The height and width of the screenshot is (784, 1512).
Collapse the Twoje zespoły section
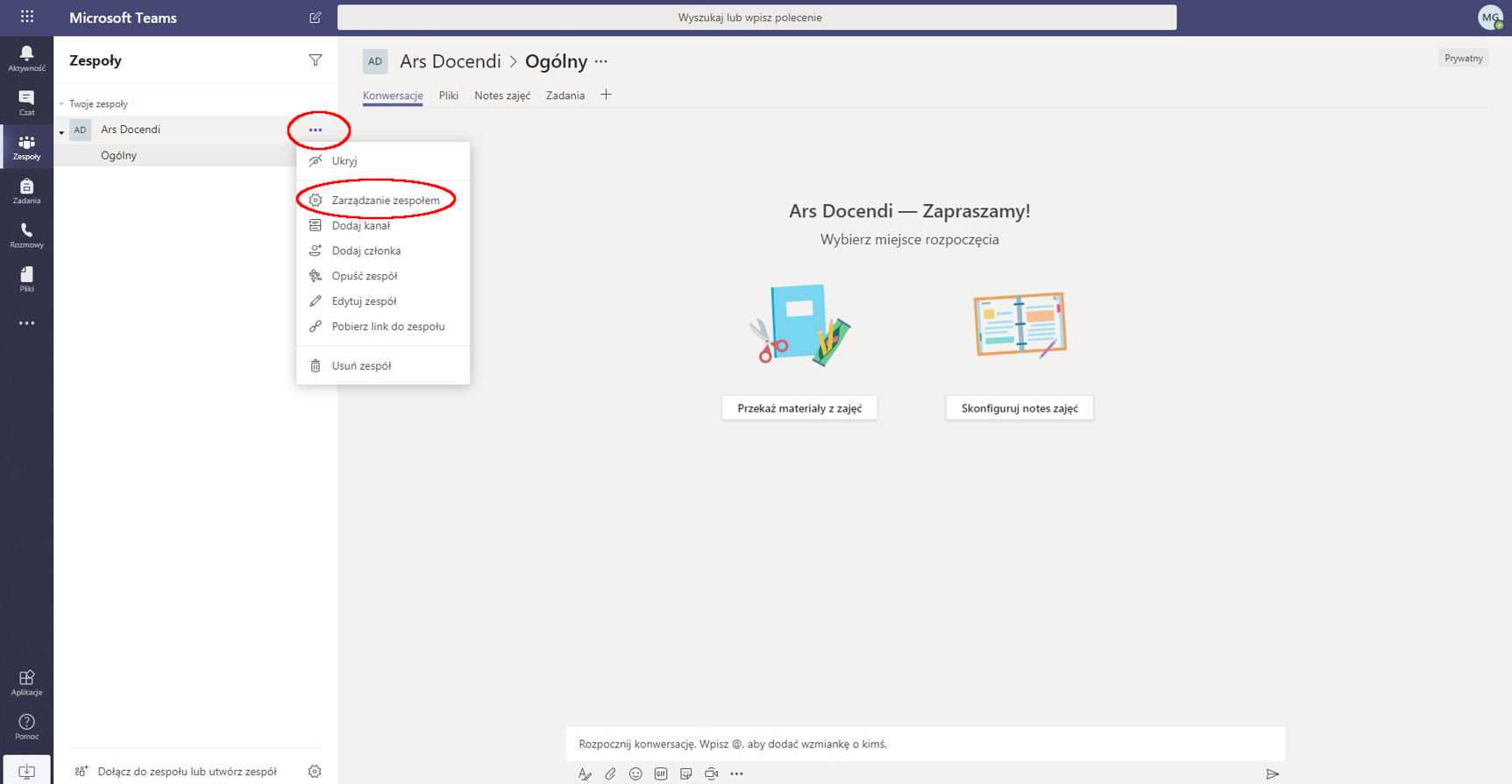click(61, 104)
